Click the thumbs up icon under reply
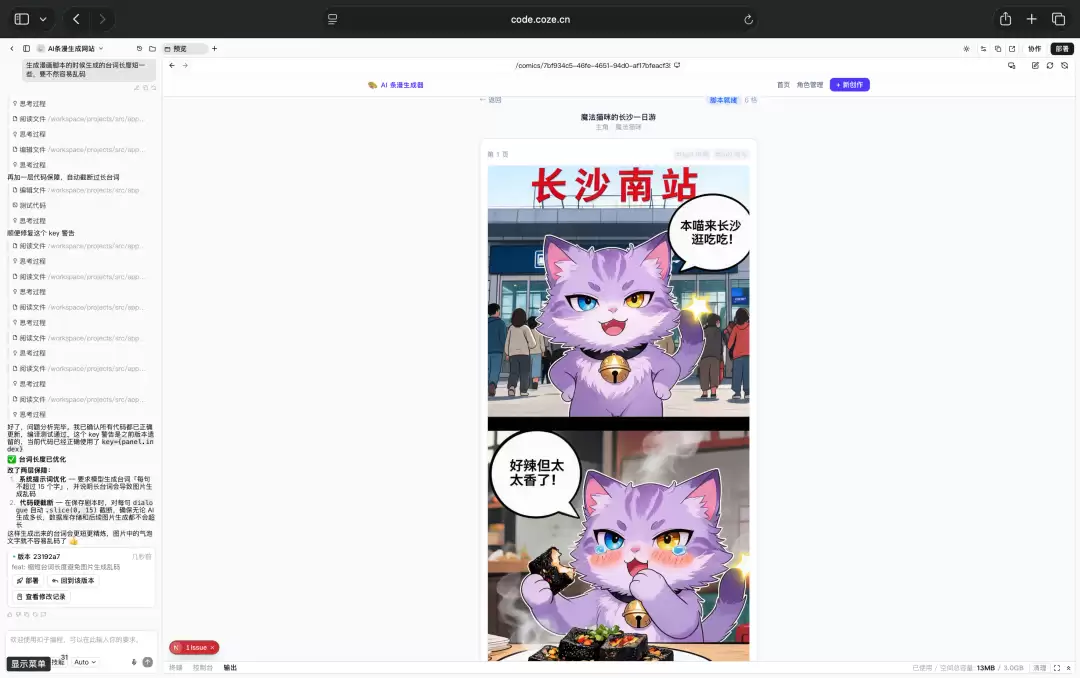 coord(10,615)
